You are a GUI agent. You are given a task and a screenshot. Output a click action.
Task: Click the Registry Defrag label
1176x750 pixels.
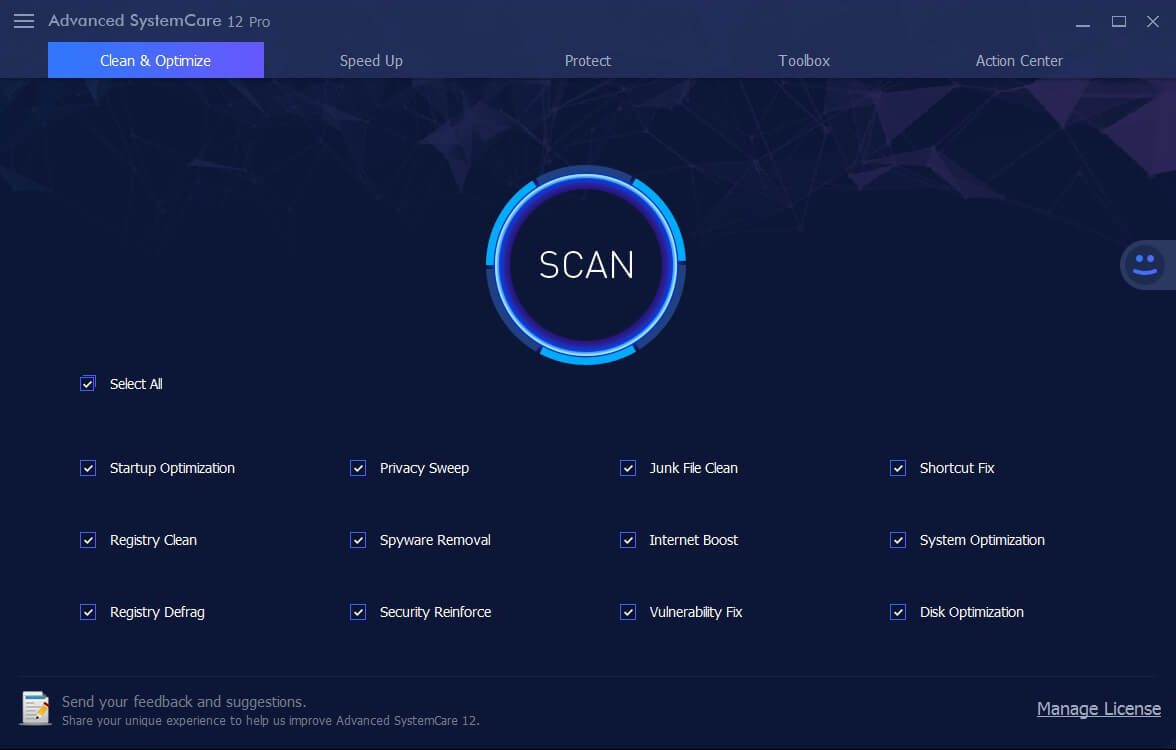point(158,612)
